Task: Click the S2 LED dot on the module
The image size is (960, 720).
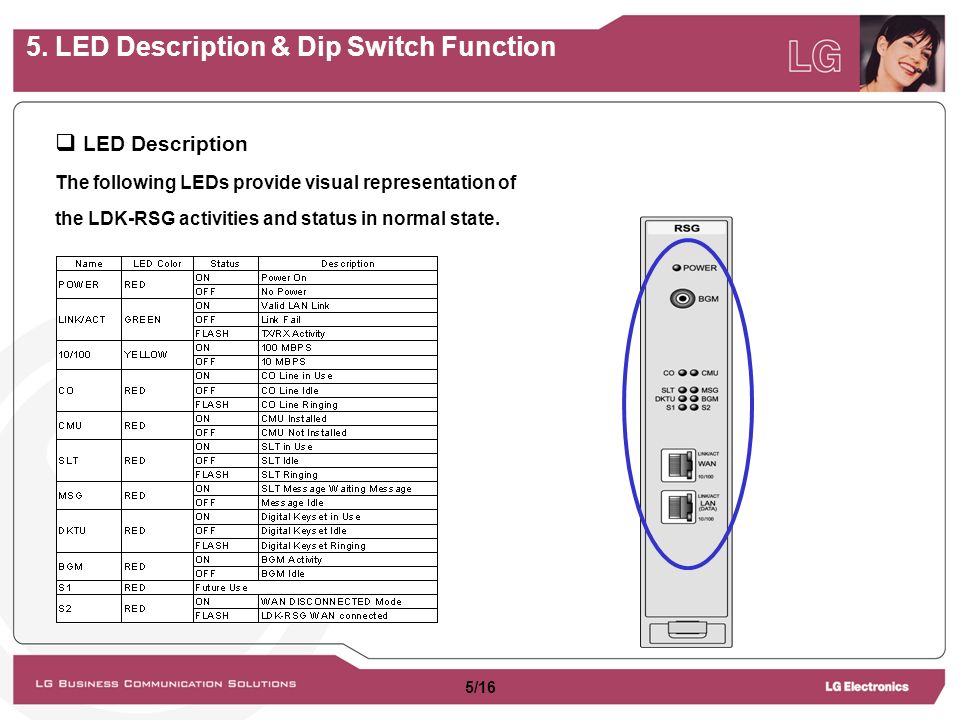Action: [x=694, y=407]
